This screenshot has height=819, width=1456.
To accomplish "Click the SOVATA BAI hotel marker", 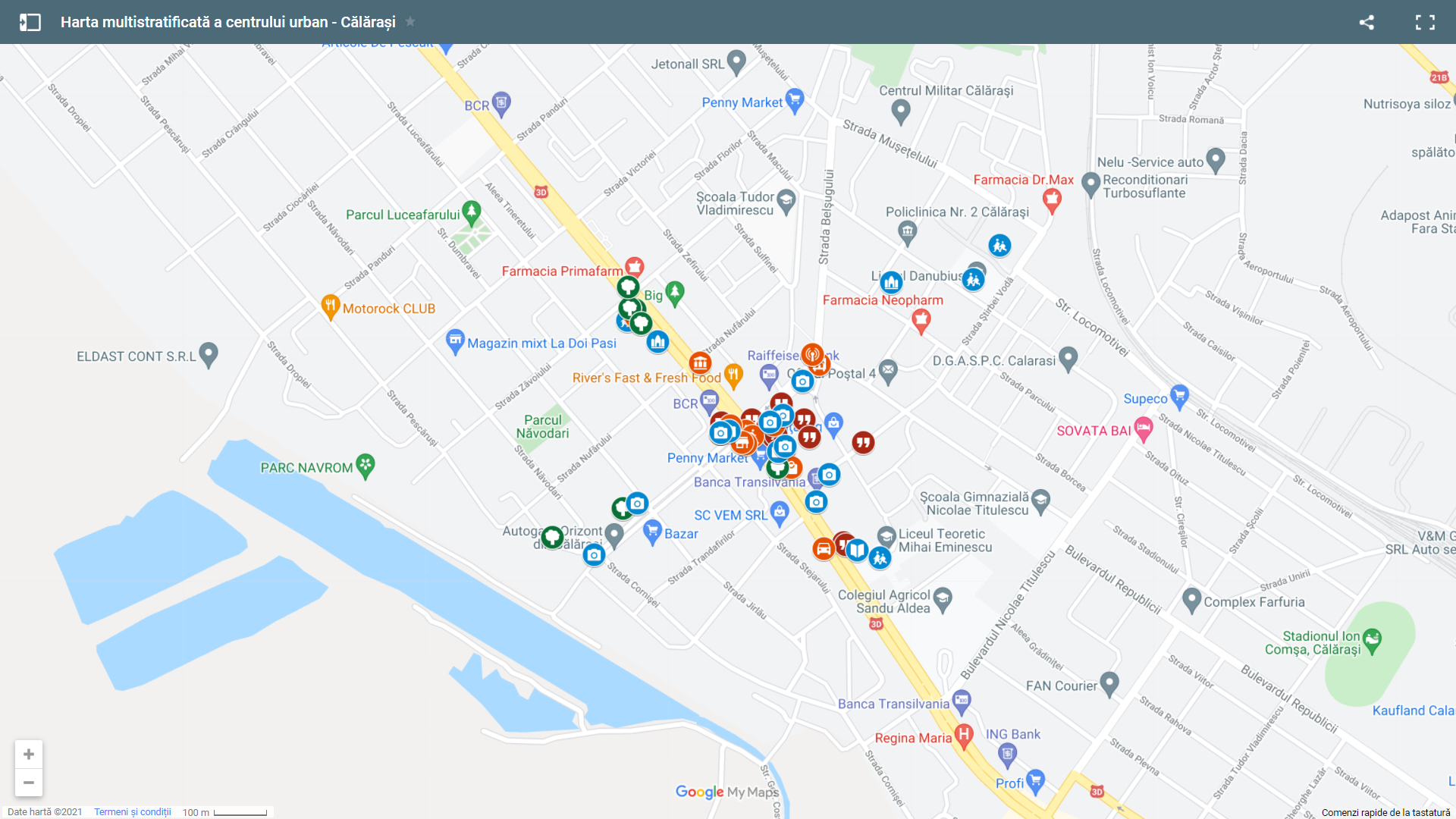I will [x=1144, y=428].
